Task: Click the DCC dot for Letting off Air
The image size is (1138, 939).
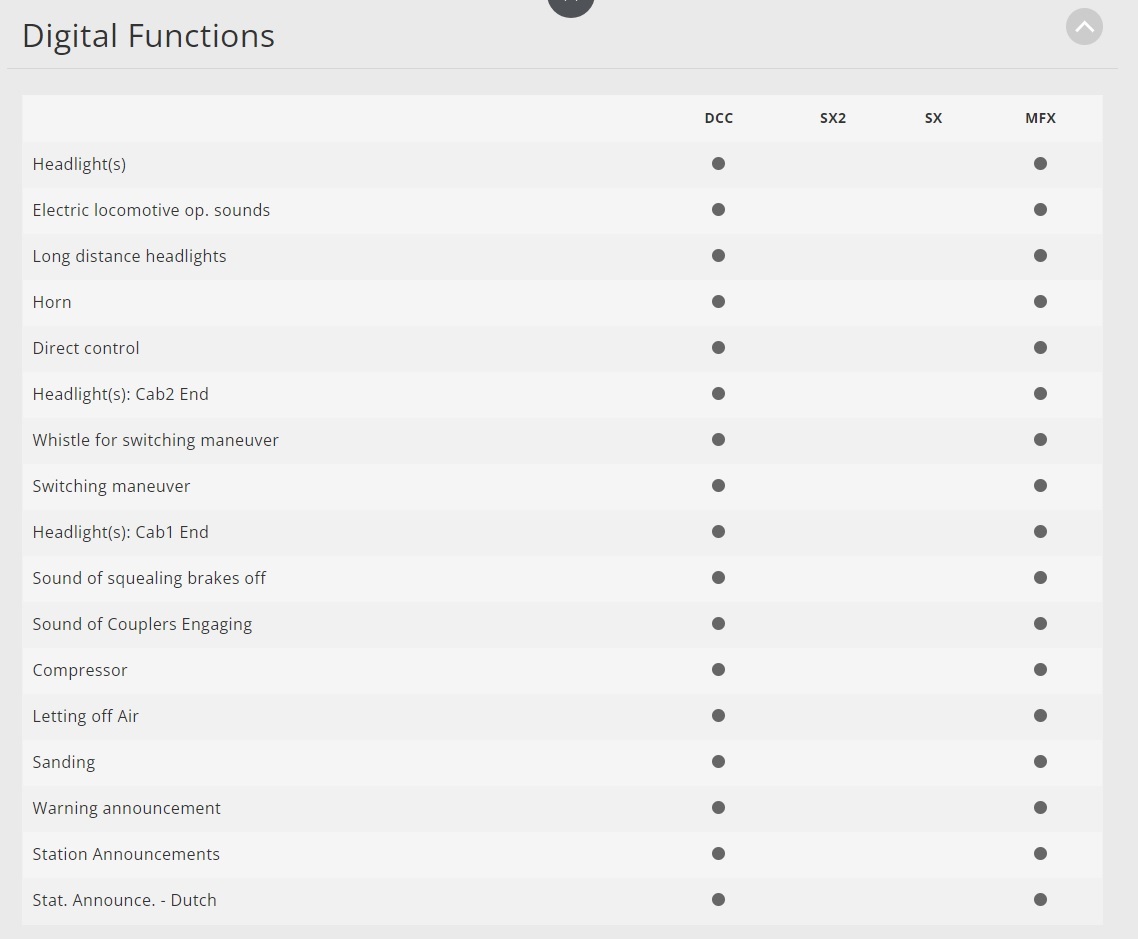Action: 718,716
